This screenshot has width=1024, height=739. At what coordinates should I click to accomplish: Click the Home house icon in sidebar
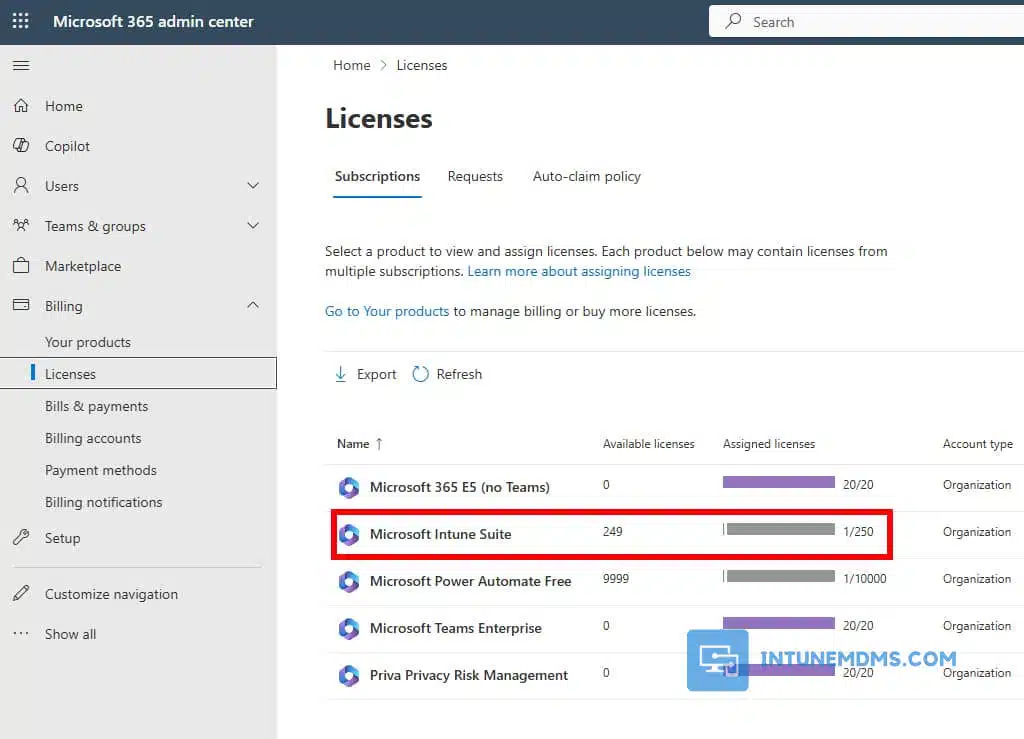tap(21, 106)
